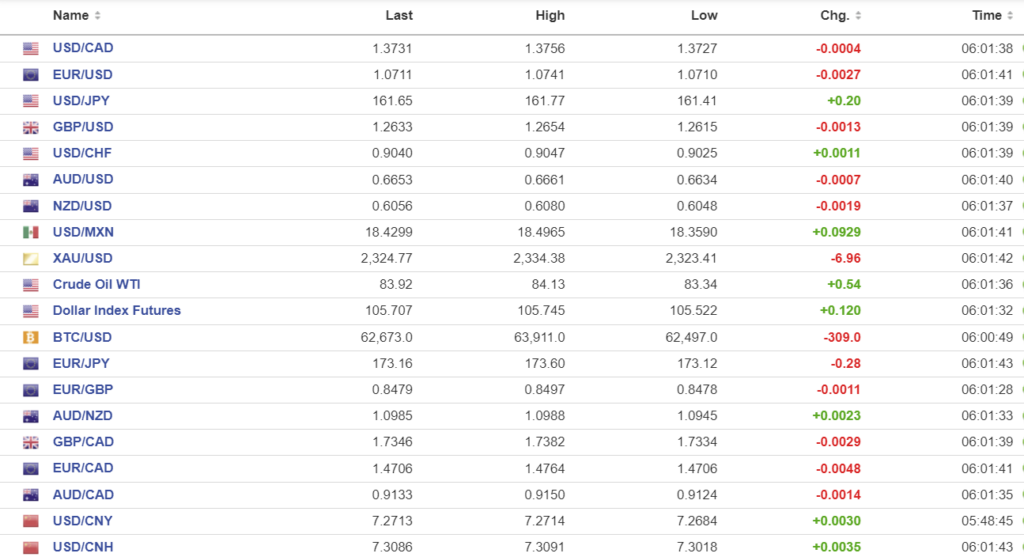Viewport: 1024px width, 557px height.
Task: Click the EU flag next to EUR/USD
Action: coord(31,75)
